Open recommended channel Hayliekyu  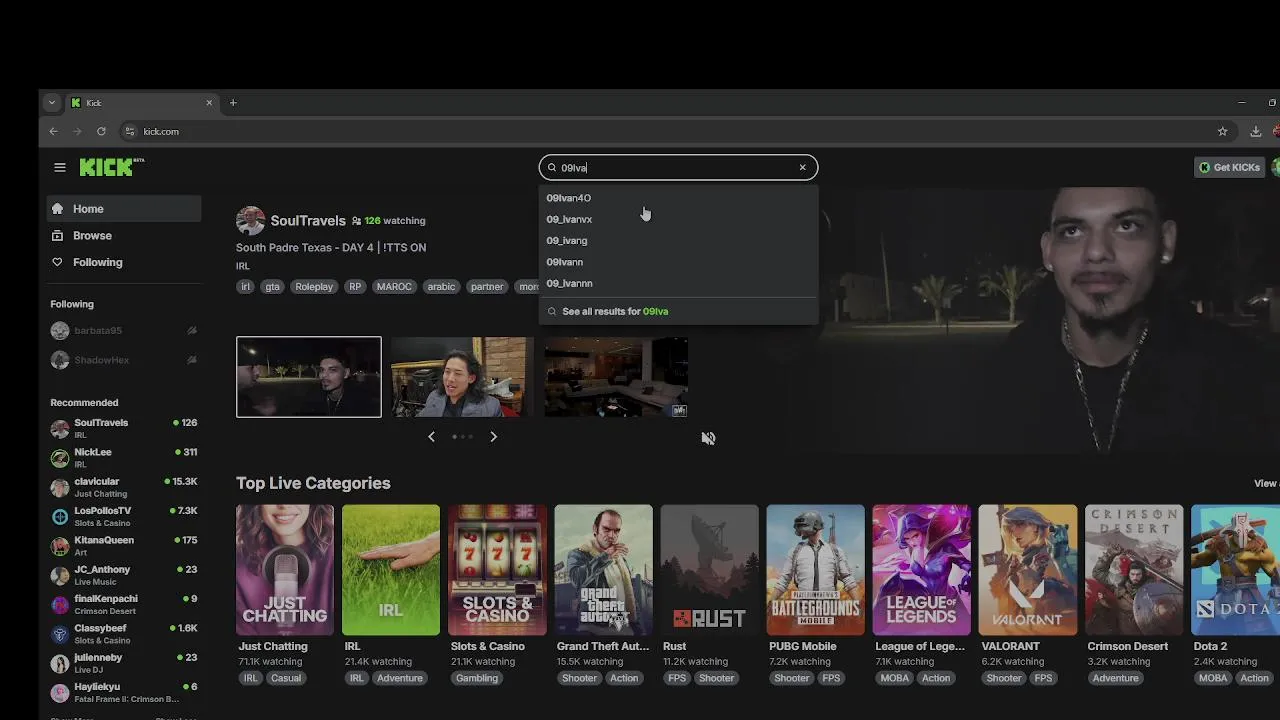tap(124, 692)
